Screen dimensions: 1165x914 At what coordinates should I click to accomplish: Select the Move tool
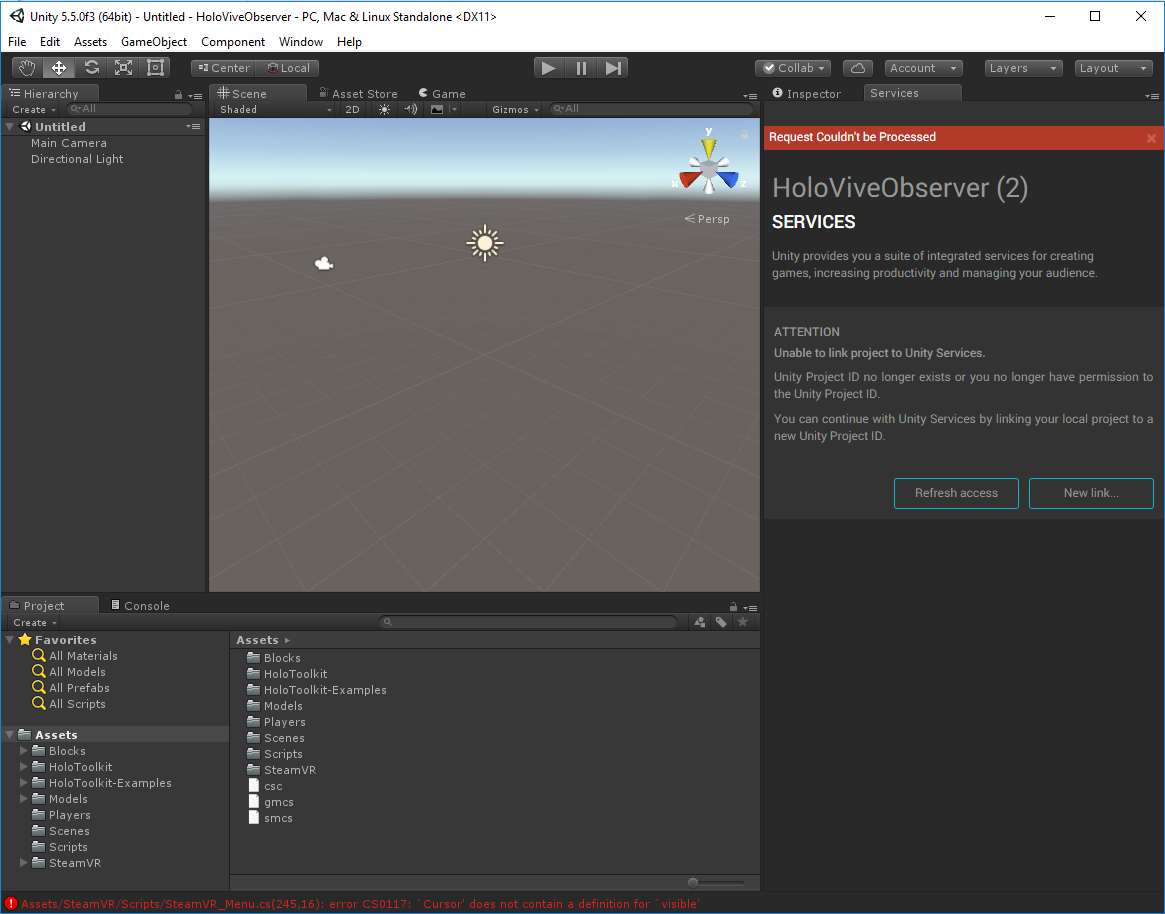[x=59, y=68]
